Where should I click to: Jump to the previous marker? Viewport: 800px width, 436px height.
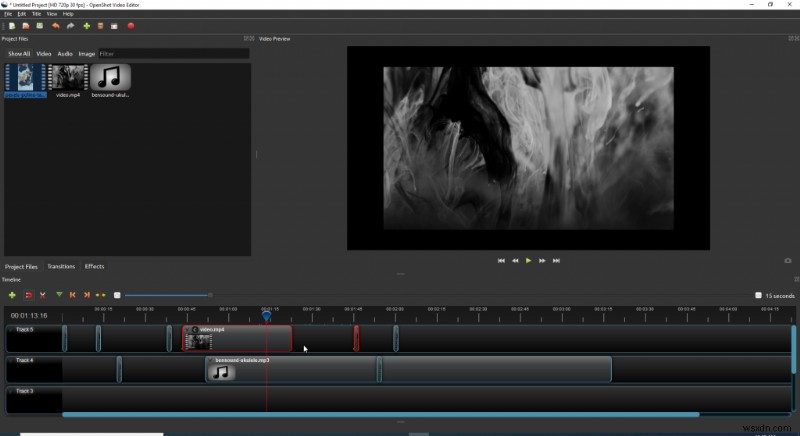(x=73, y=295)
